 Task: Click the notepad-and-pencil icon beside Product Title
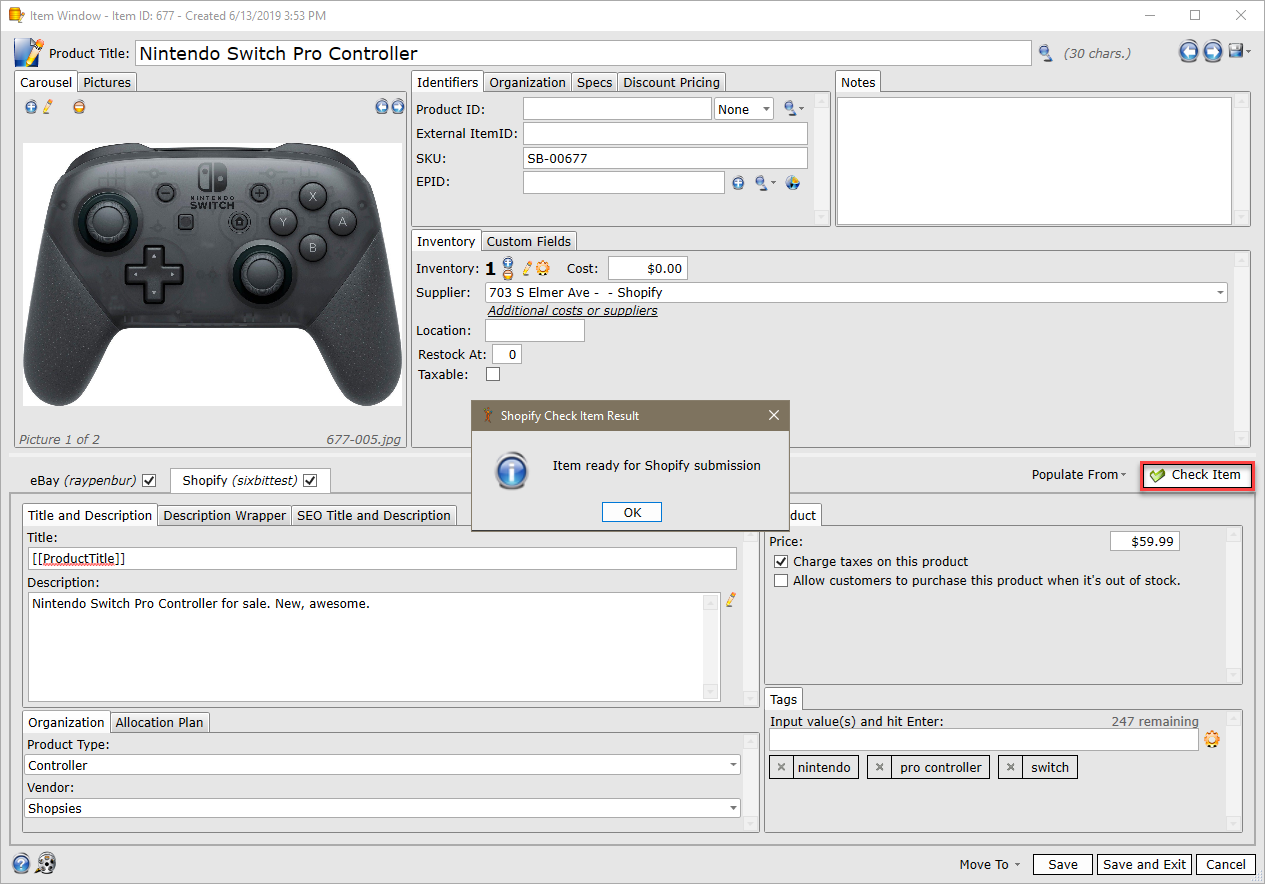28,53
